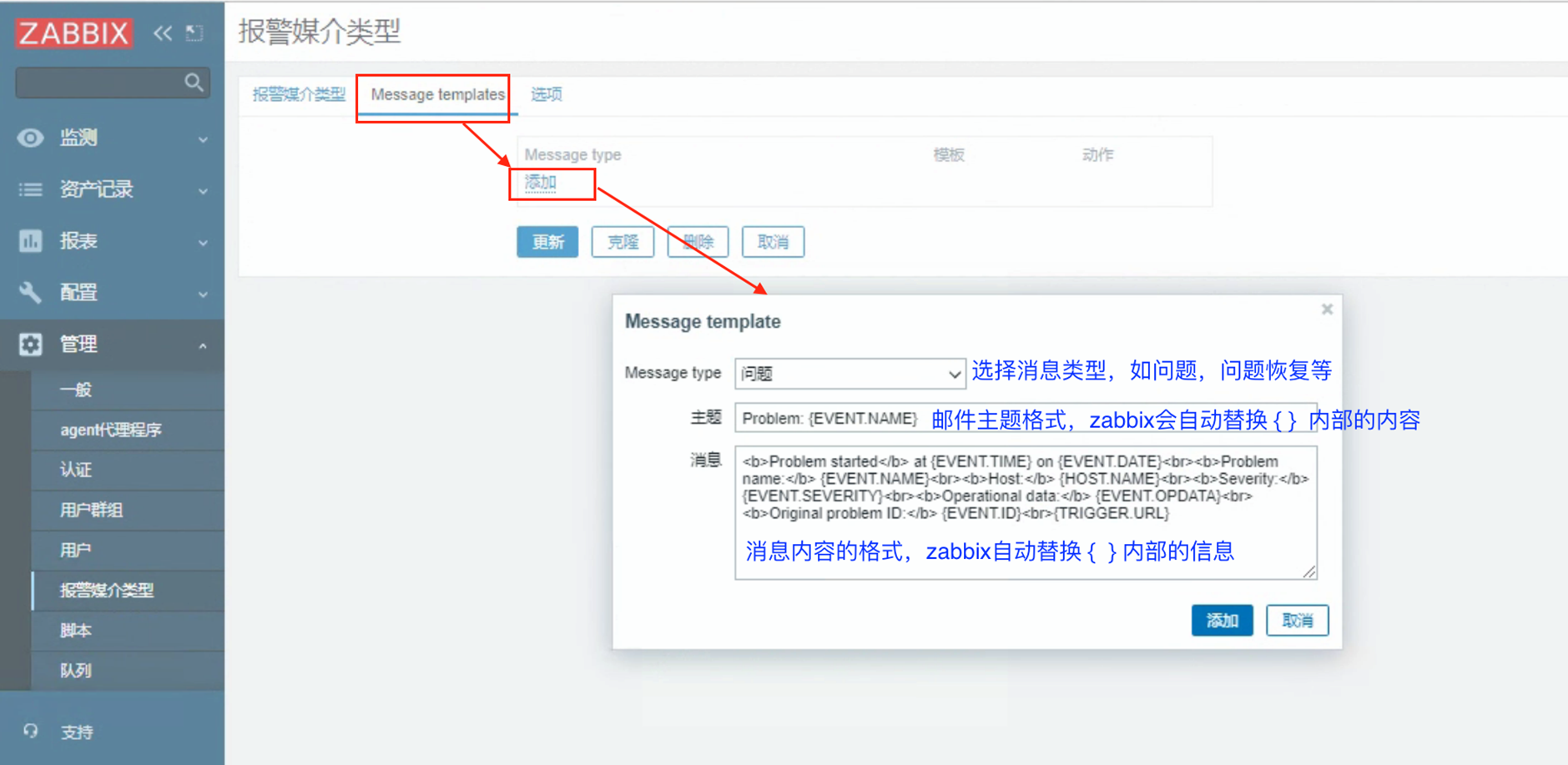Switch to the 报警媒介类型 tab
Screen dimensions: 1568x765
click(x=299, y=94)
